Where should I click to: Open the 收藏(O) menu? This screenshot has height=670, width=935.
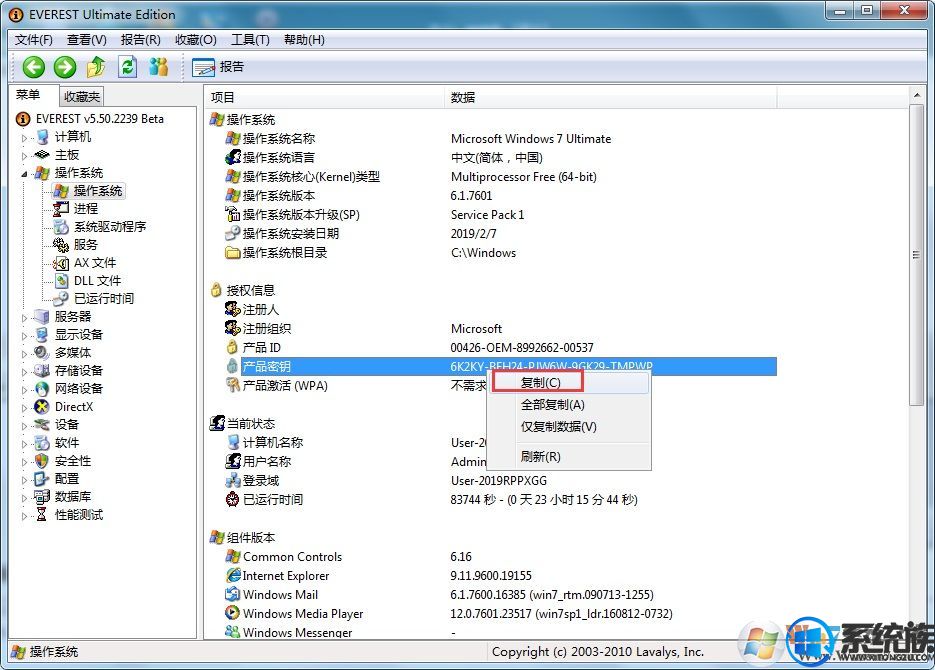click(x=196, y=40)
